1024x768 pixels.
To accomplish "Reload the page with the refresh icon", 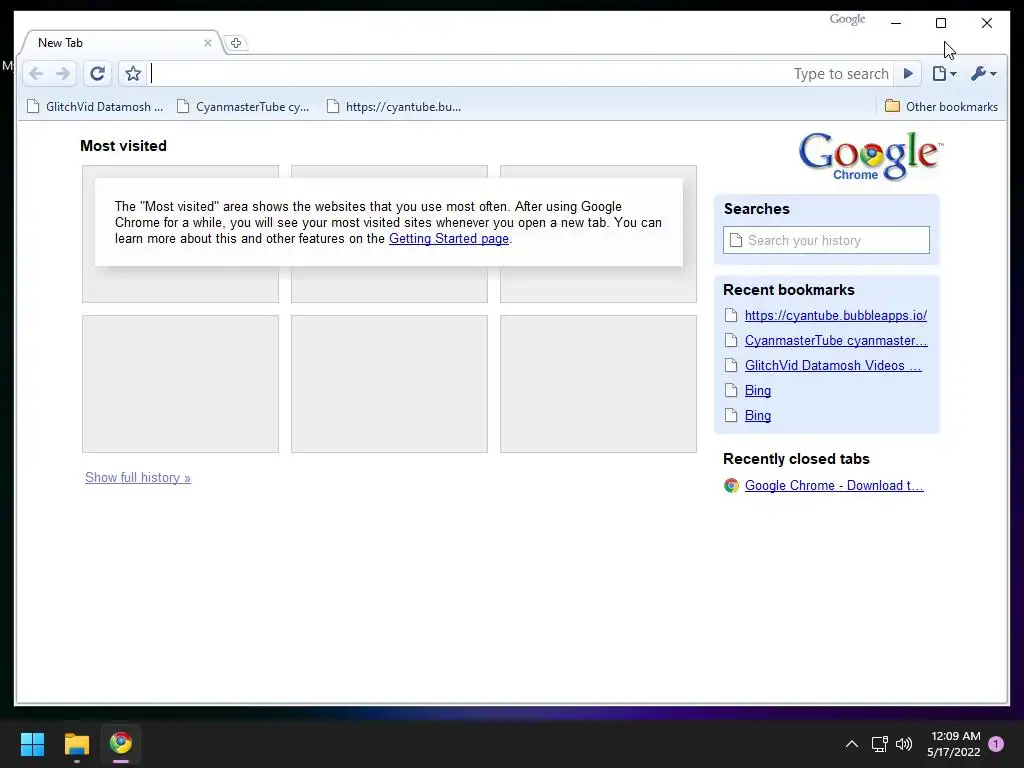I will tap(97, 74).
